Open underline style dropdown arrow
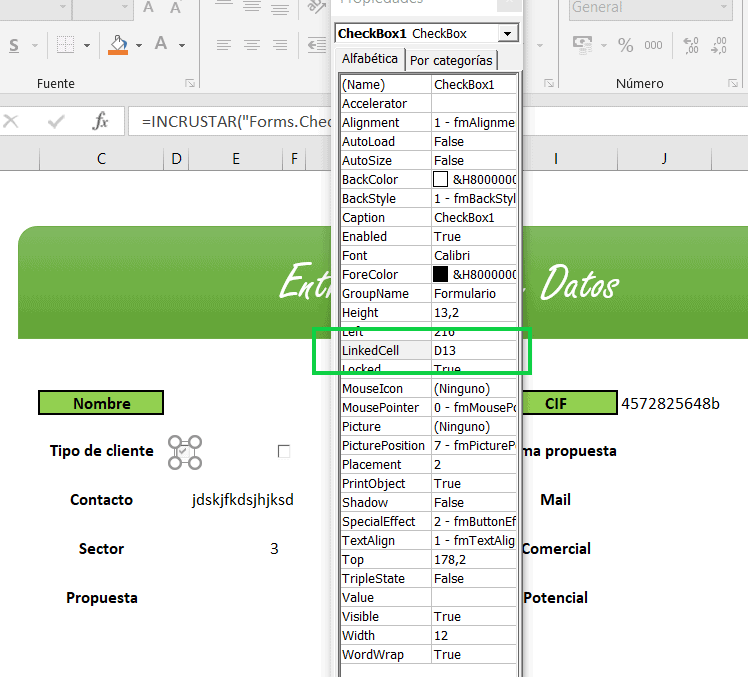This screenshot has height=677, width=748. pos(35,46)
